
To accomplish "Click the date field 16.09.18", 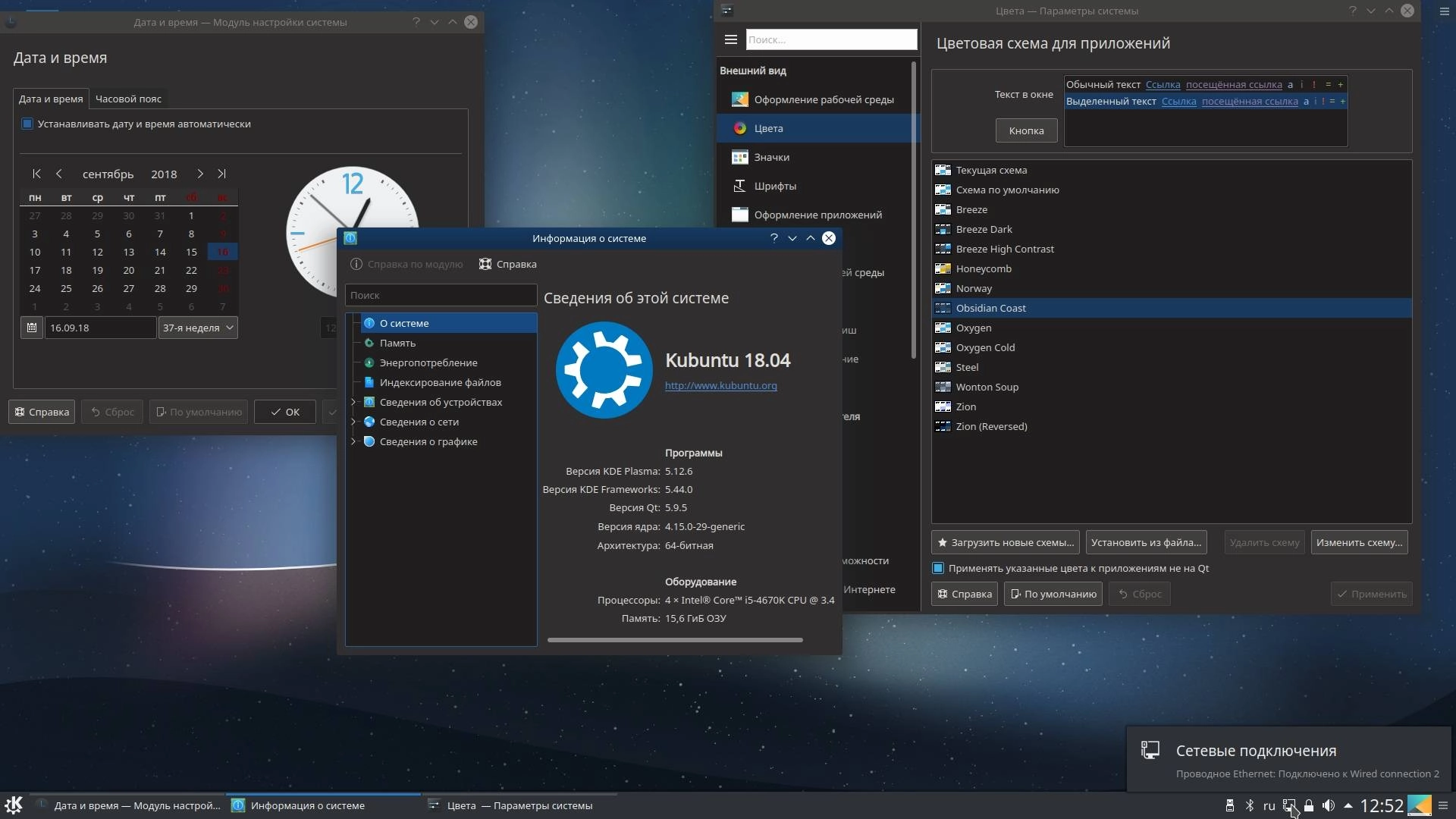I will click(x=100, y=328).
